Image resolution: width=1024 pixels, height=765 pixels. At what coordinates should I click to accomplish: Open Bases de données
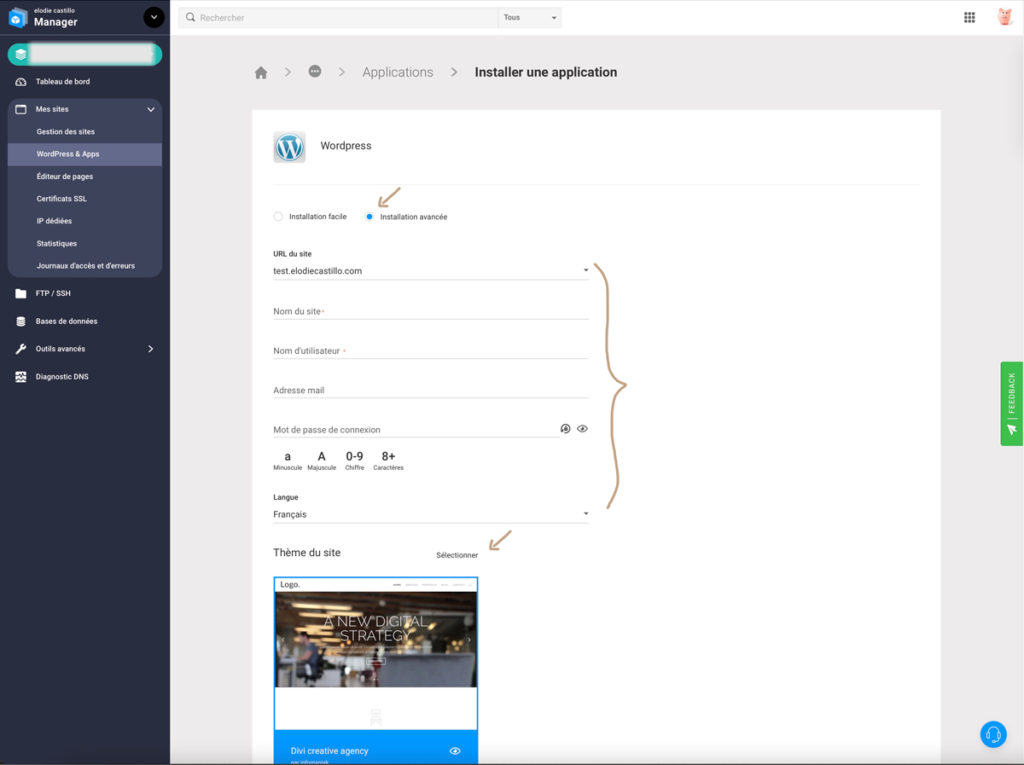click(x=67, y=321)
